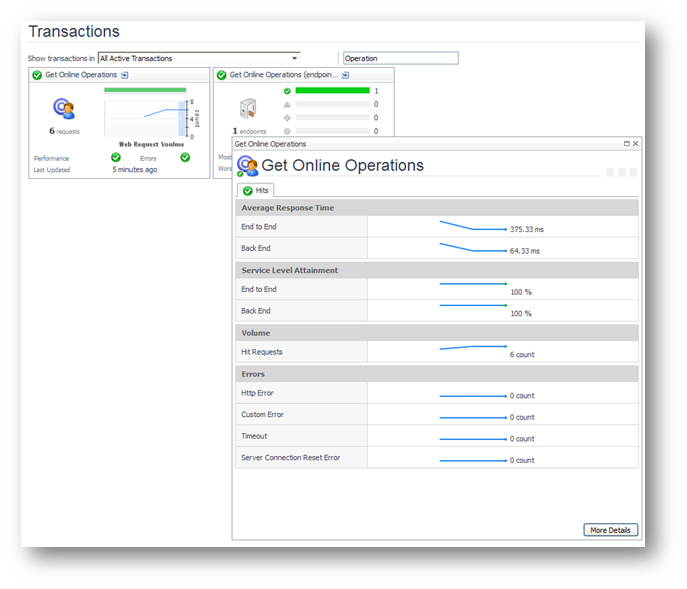Click the More Details button
This screenshot has width=687, height=589.
[x=610, y=530]
